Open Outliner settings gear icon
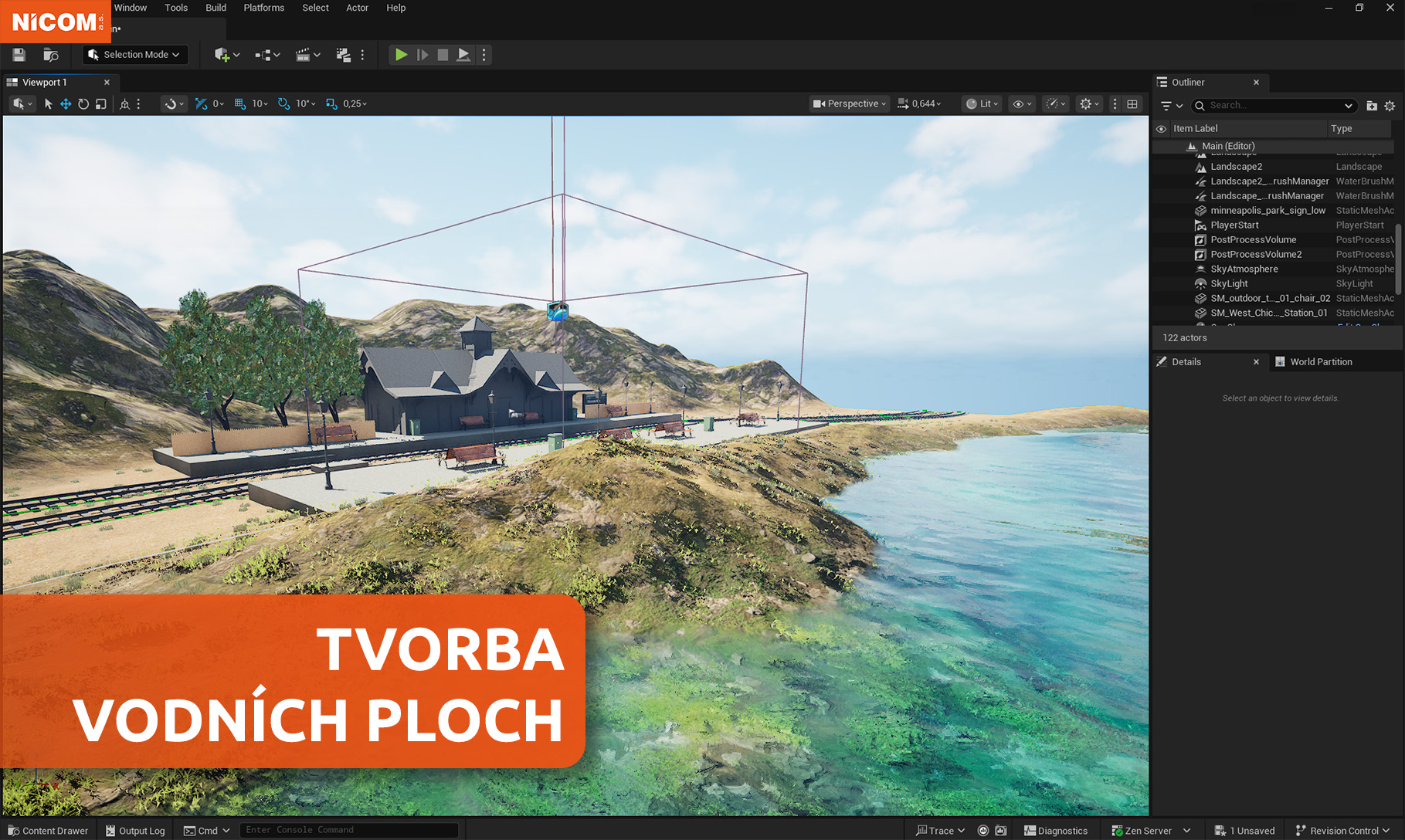1405x840 pixels. click(x=1390, y=106)
